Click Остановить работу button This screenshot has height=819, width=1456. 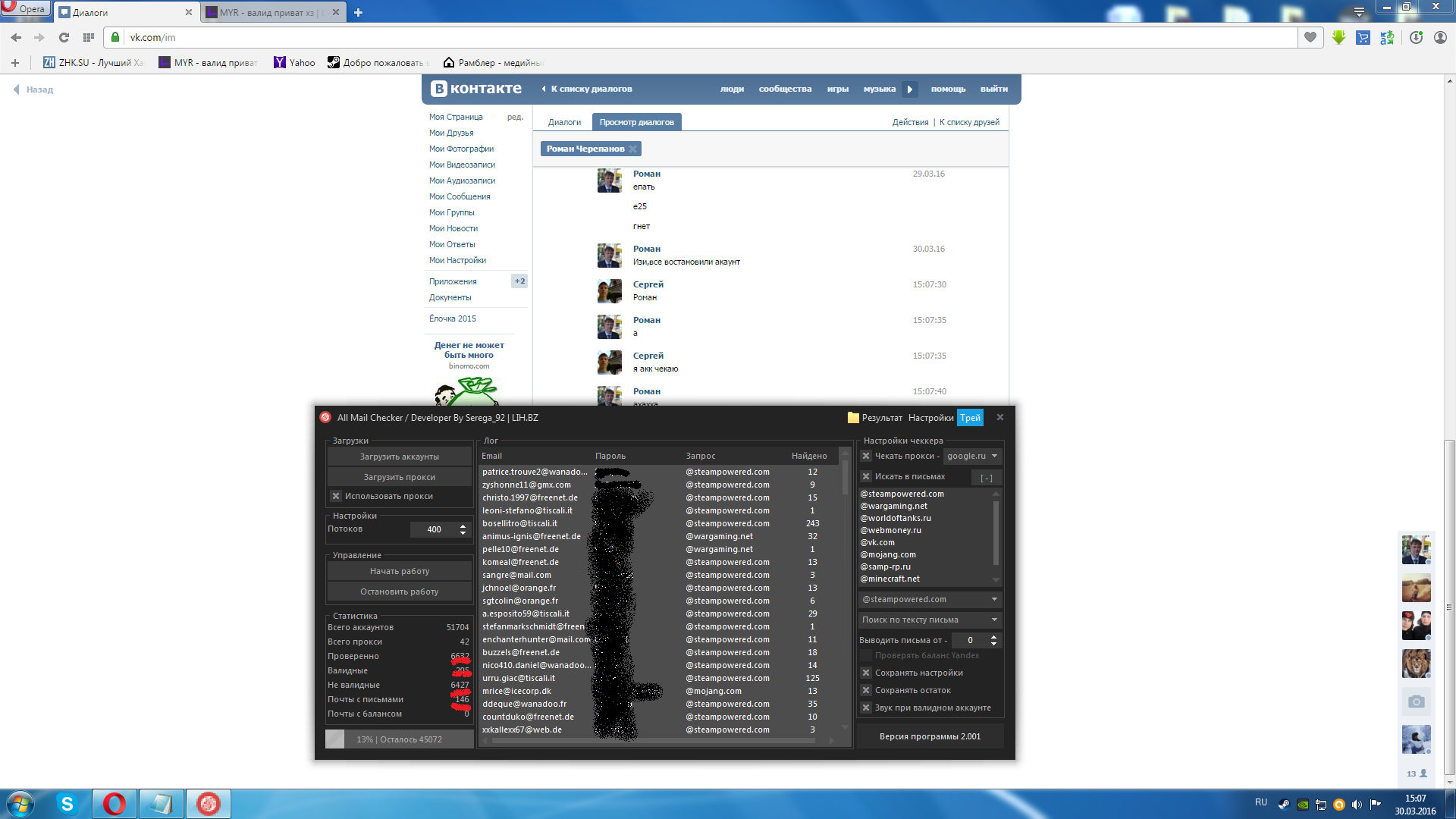[x=399, y=591]
